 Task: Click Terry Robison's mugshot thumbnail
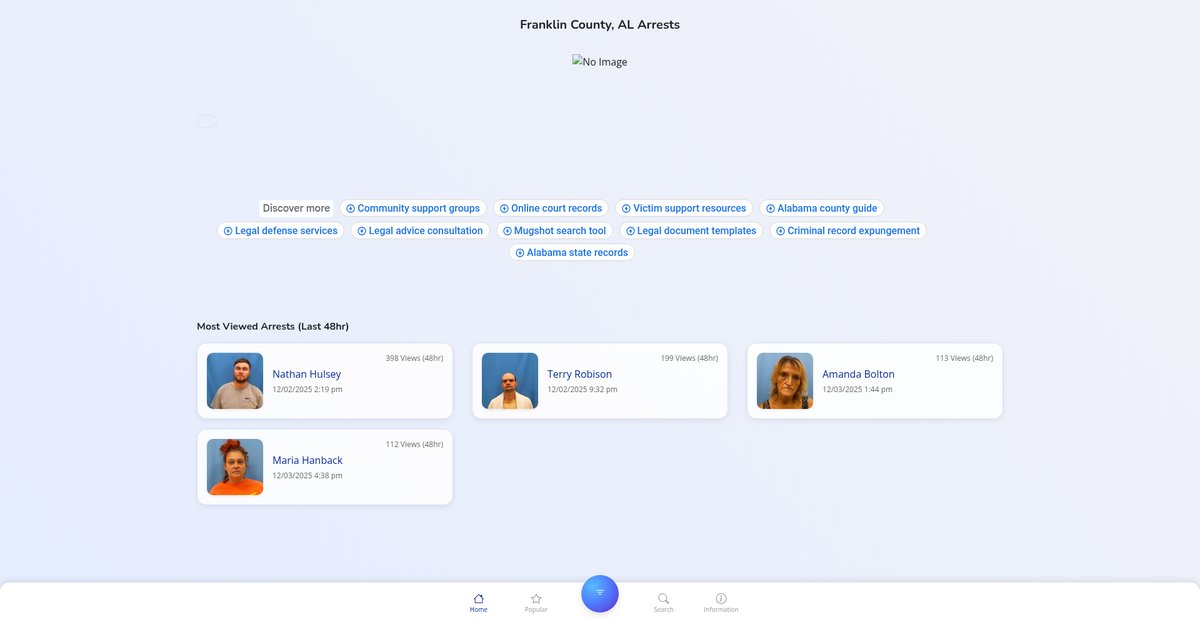coord(510,381)
